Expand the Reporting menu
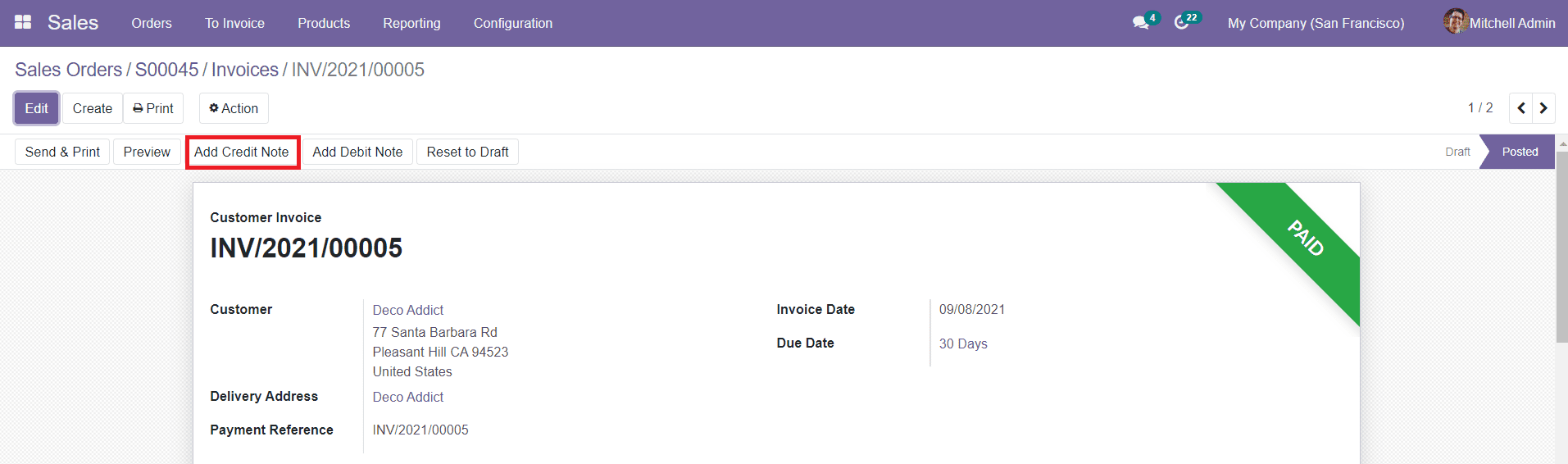Screen dimensions: 1568x464 [411, 23]
